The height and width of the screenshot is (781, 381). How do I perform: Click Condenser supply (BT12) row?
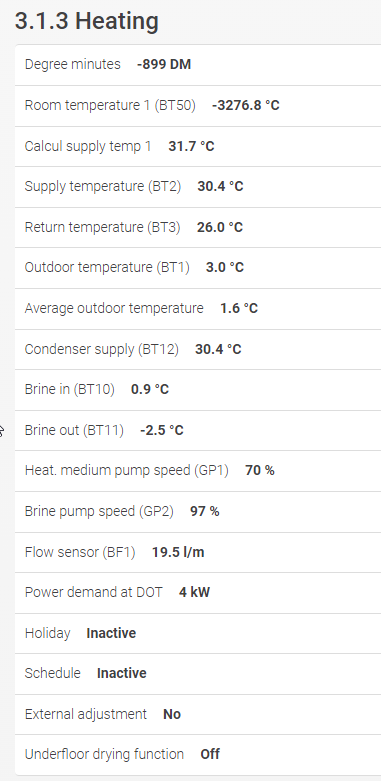click(198, 349)
